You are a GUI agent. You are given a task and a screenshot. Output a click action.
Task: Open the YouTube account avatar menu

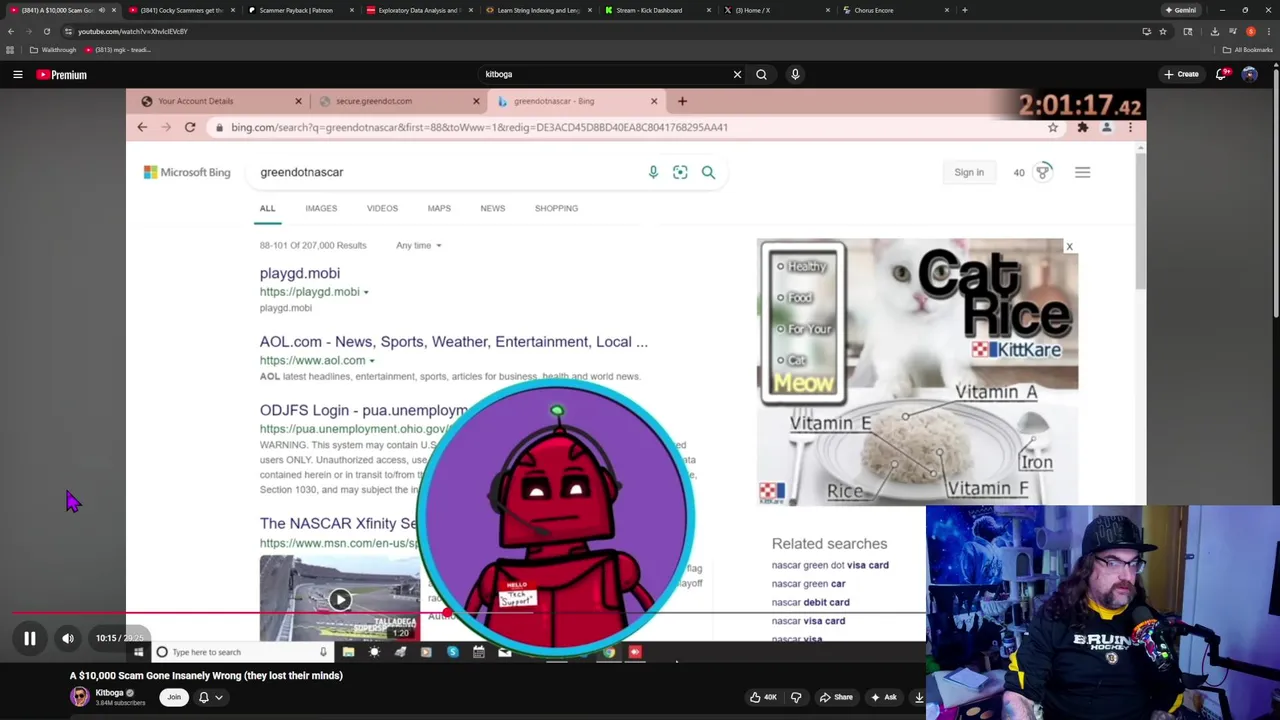click(x=1250, y=74)
